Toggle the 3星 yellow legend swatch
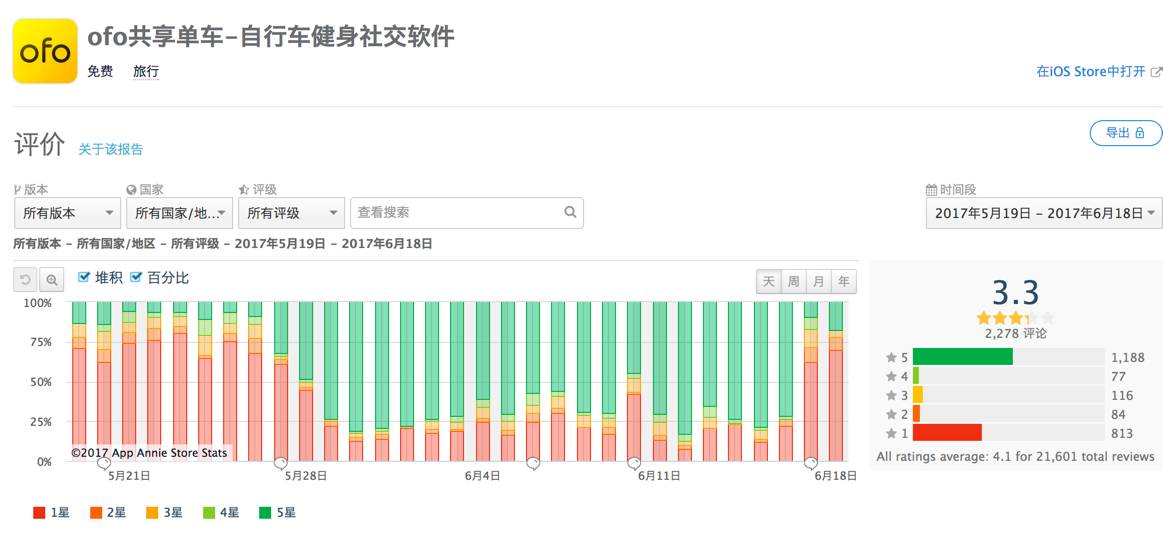 (152, 513)
